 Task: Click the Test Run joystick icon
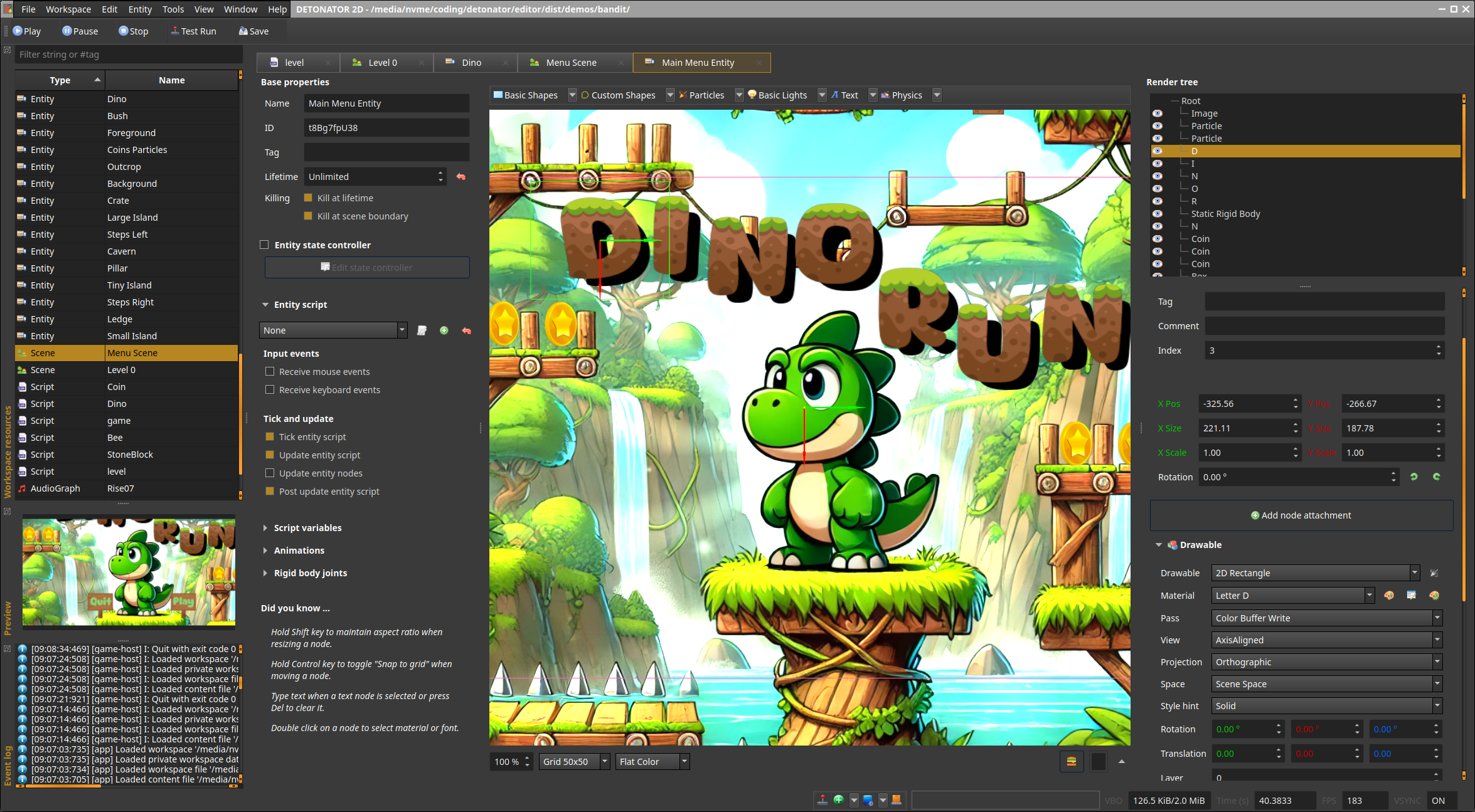pyautogui.click(x=174, y=31)
